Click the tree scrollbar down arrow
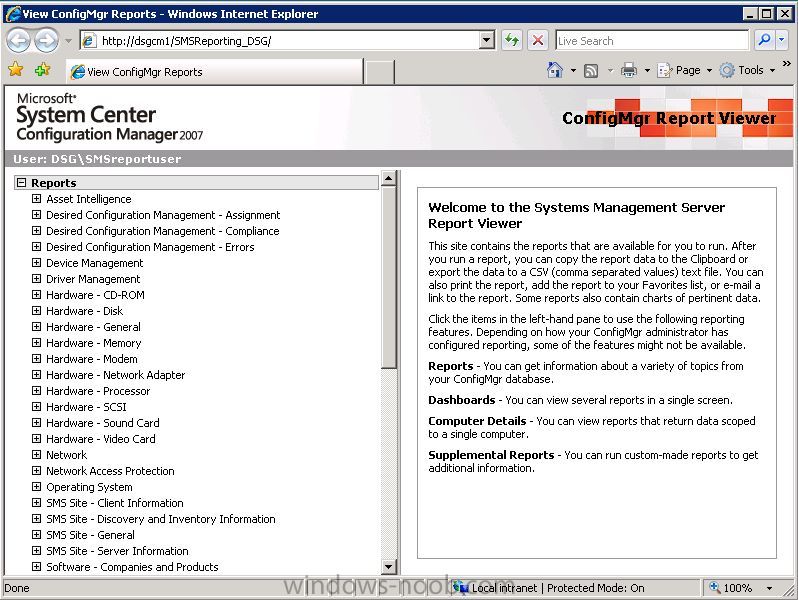Image resolution: width=798 pixels, height=600 pixels. (x=388, y=566)
